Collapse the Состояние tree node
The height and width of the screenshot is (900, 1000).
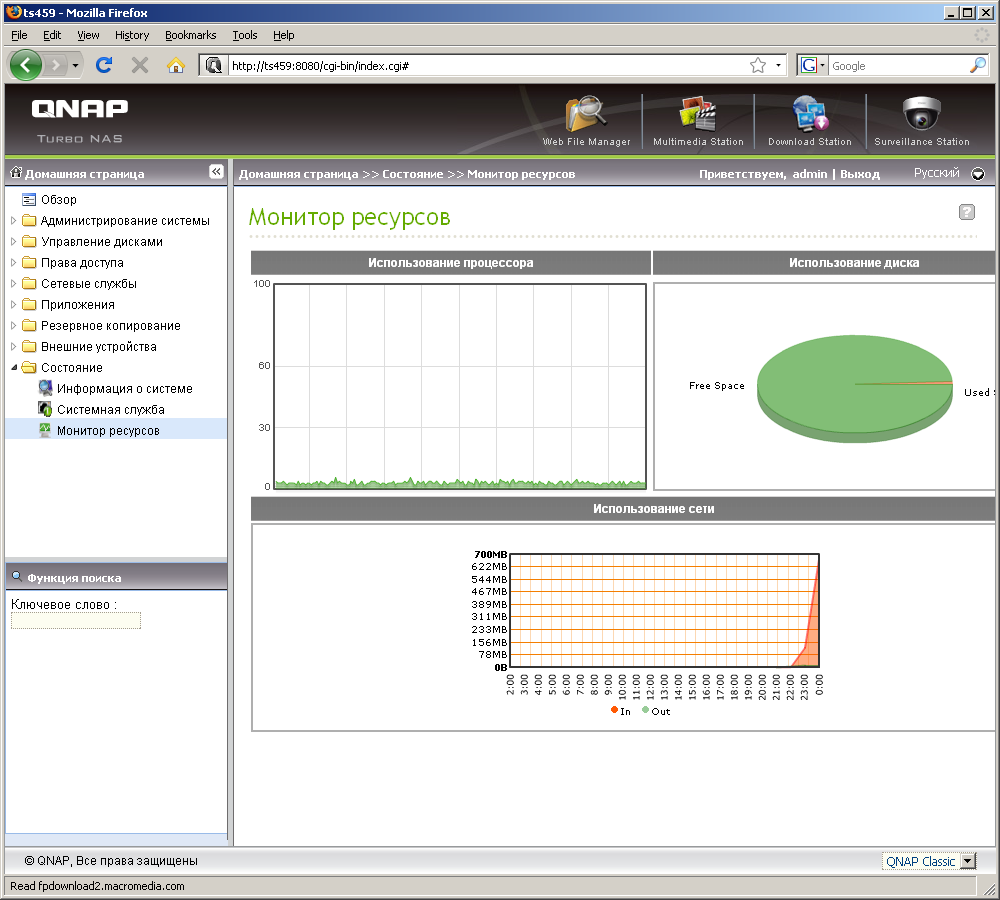13,367
